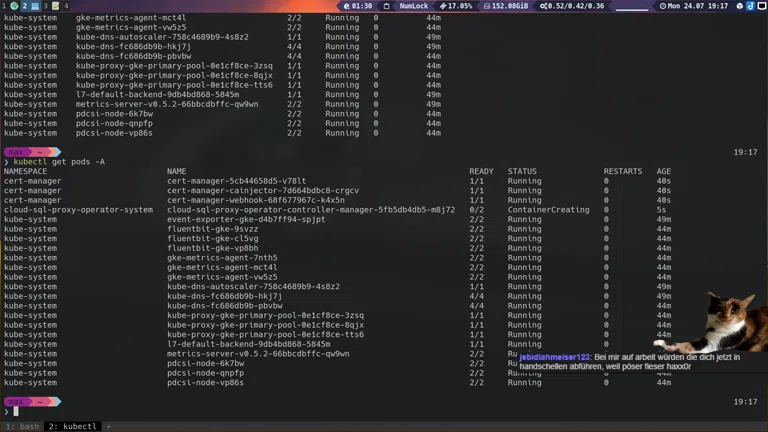Image resolution: width=768 pixels, height=432 pixels.
Task: Switch to workspace 4 in top bar
Action: click(x=66, y=6)
